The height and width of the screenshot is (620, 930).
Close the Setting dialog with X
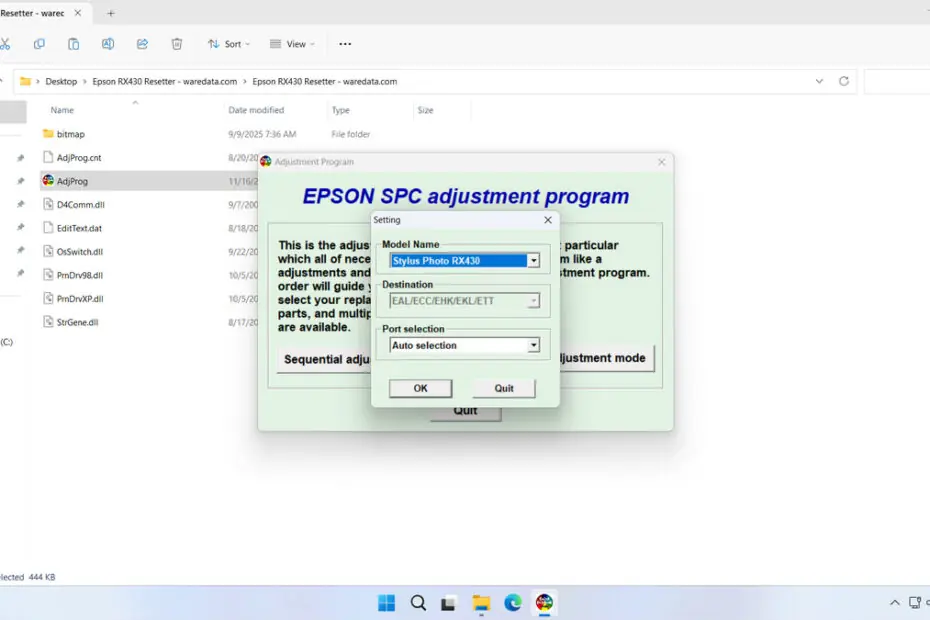pyautogui.click(x=548, y=220)
